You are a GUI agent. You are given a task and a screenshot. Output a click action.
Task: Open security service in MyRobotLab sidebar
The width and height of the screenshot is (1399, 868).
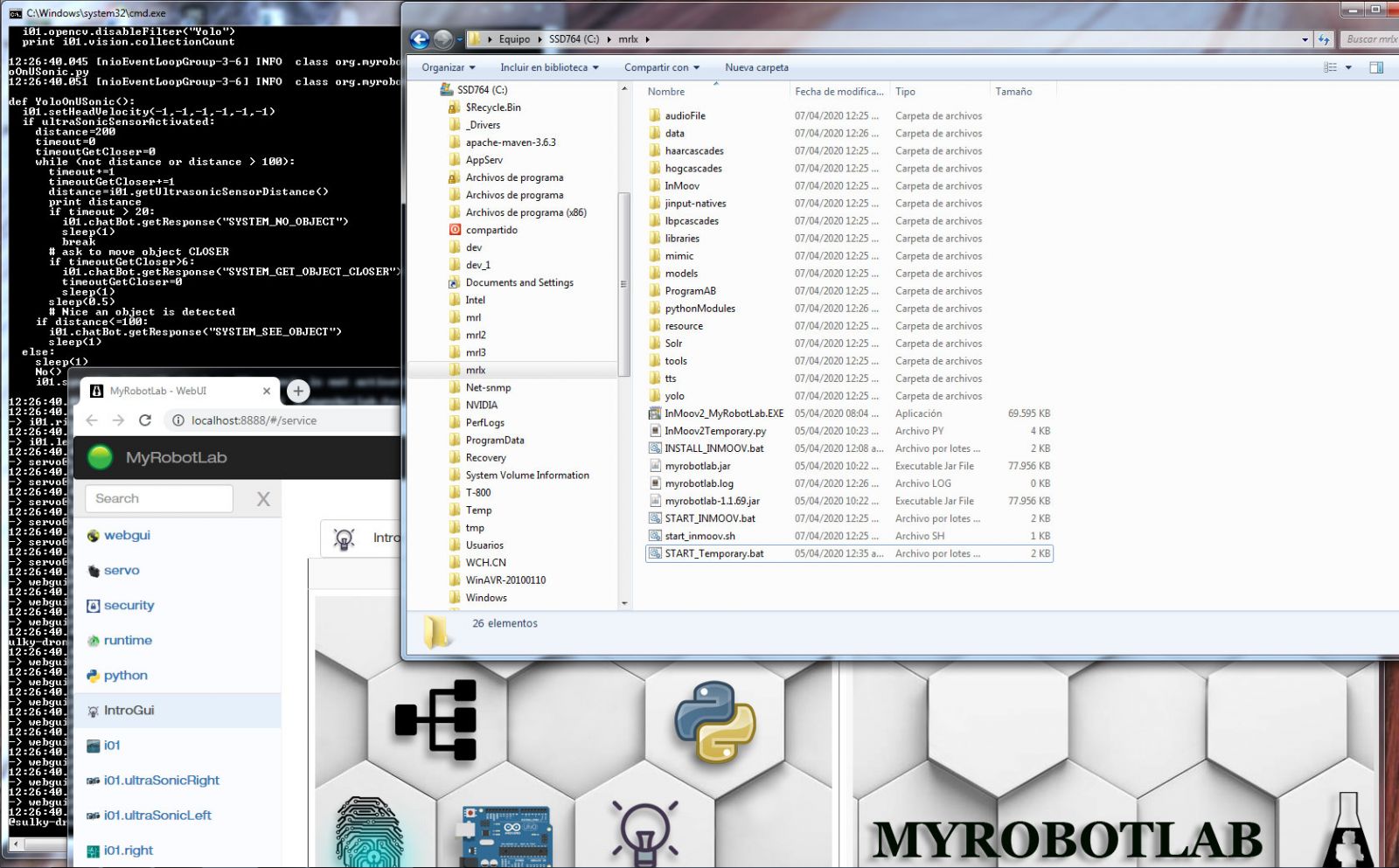point(129,605)
